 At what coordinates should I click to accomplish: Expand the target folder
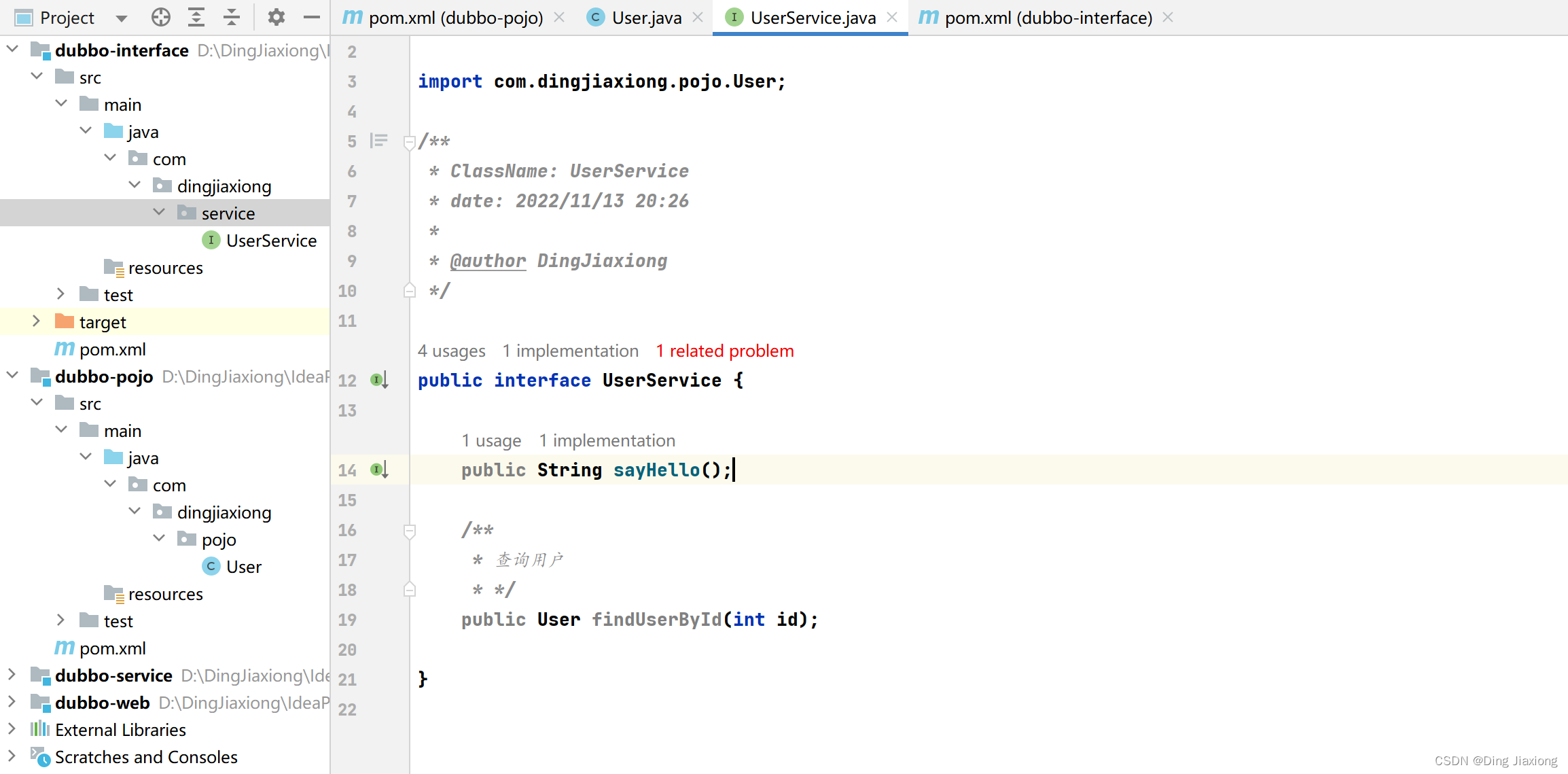37,321
